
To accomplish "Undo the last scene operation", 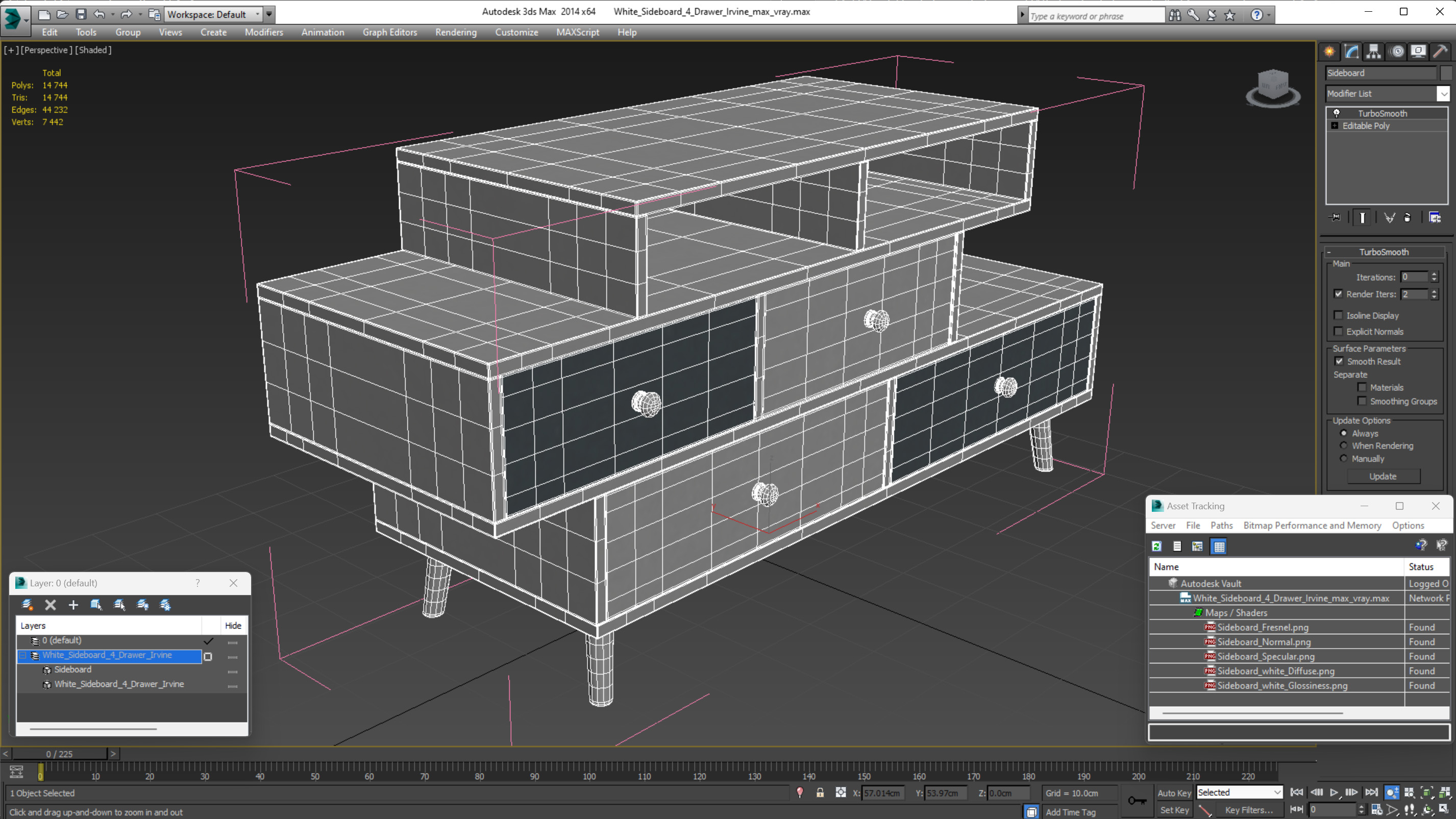I will (100, 14).
